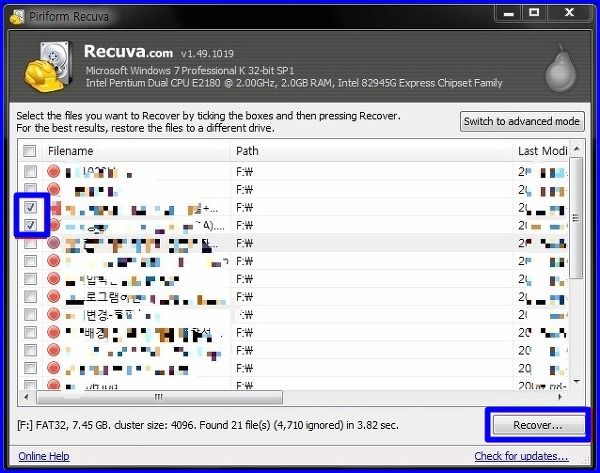This screenshot has height=473, width=600.
Task: Click the Recuva app icon in title bar
Action: 16,16
